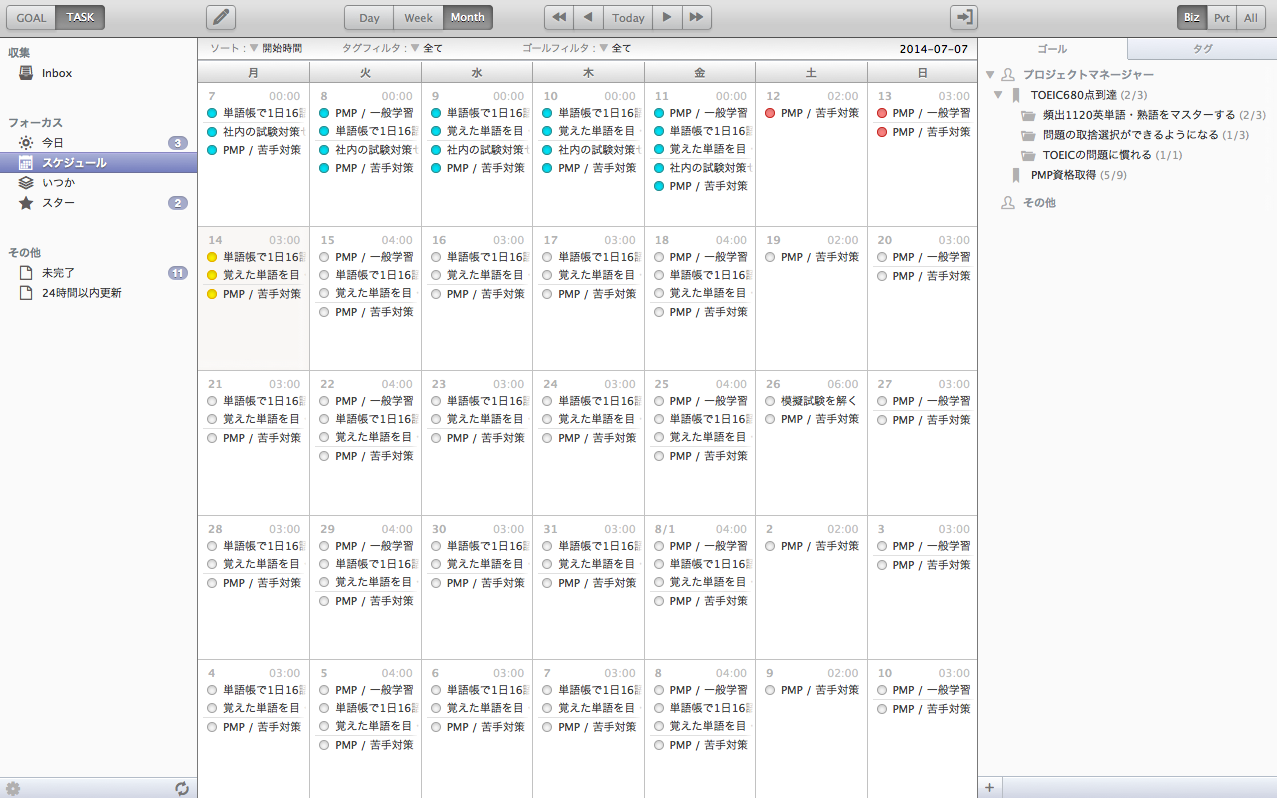Check the 13th's PMP / 一般学習 red task
Viewport: 1277px width, 798px height.
[x=882, y=113]
